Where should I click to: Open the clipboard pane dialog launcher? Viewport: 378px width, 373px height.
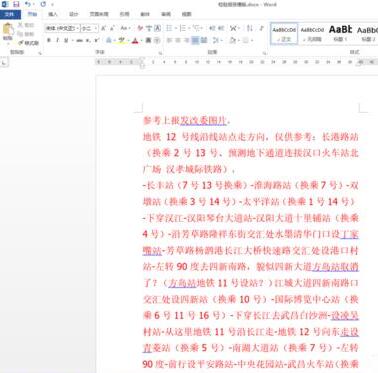[40, 53]
